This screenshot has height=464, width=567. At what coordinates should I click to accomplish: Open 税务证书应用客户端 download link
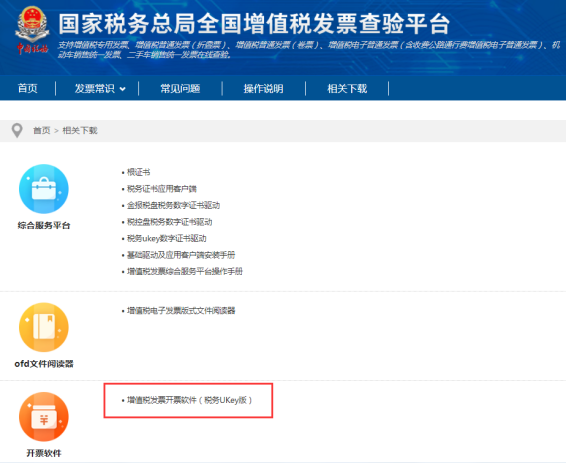[x=162, y=189]
